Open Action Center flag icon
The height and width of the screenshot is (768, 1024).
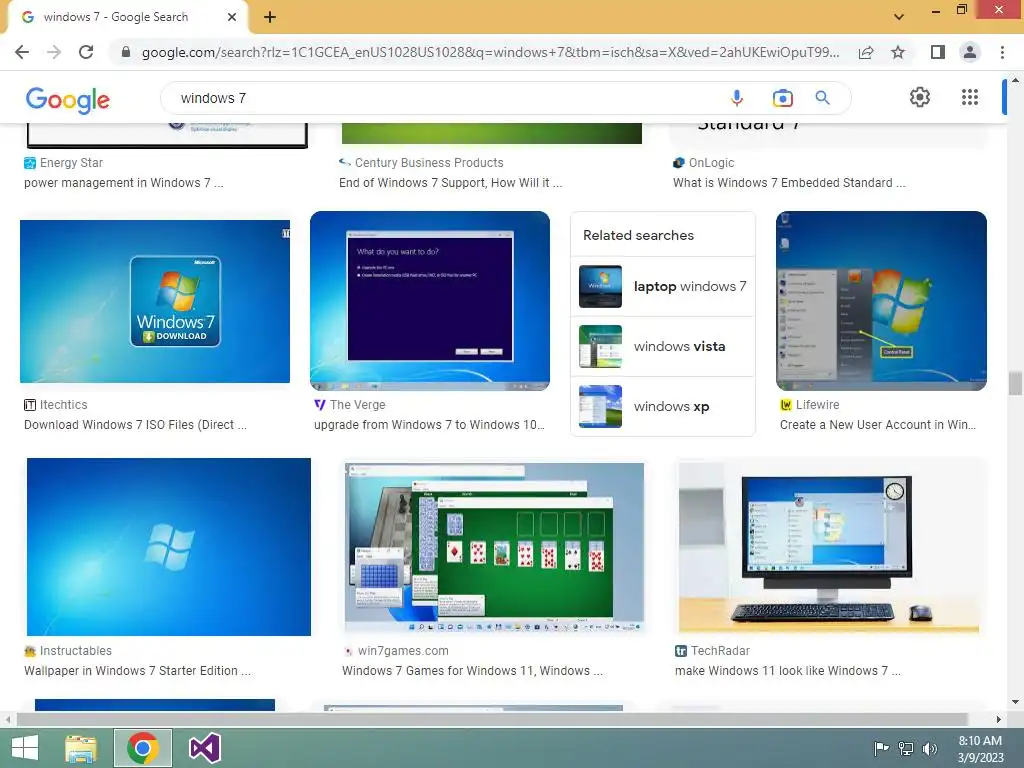pyautogui.click(x=881, y=748)
